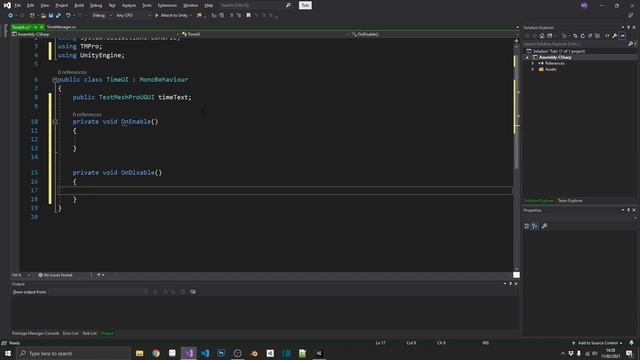640x360 pixels.
Task: Toggle bookmark icon in toolbar
Action: 248,16
